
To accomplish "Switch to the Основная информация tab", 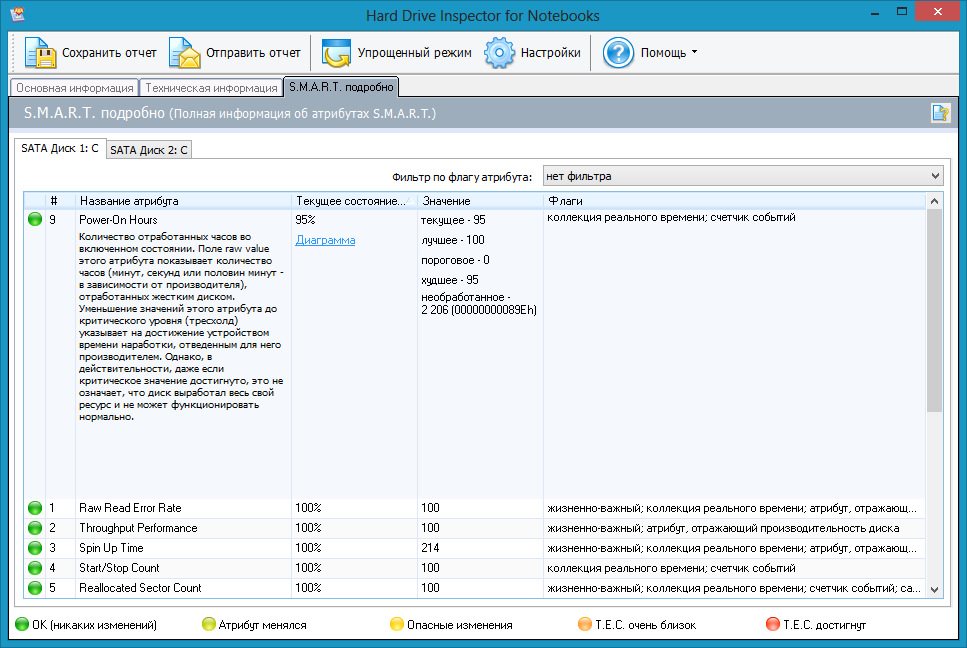I will pos(75,88).
